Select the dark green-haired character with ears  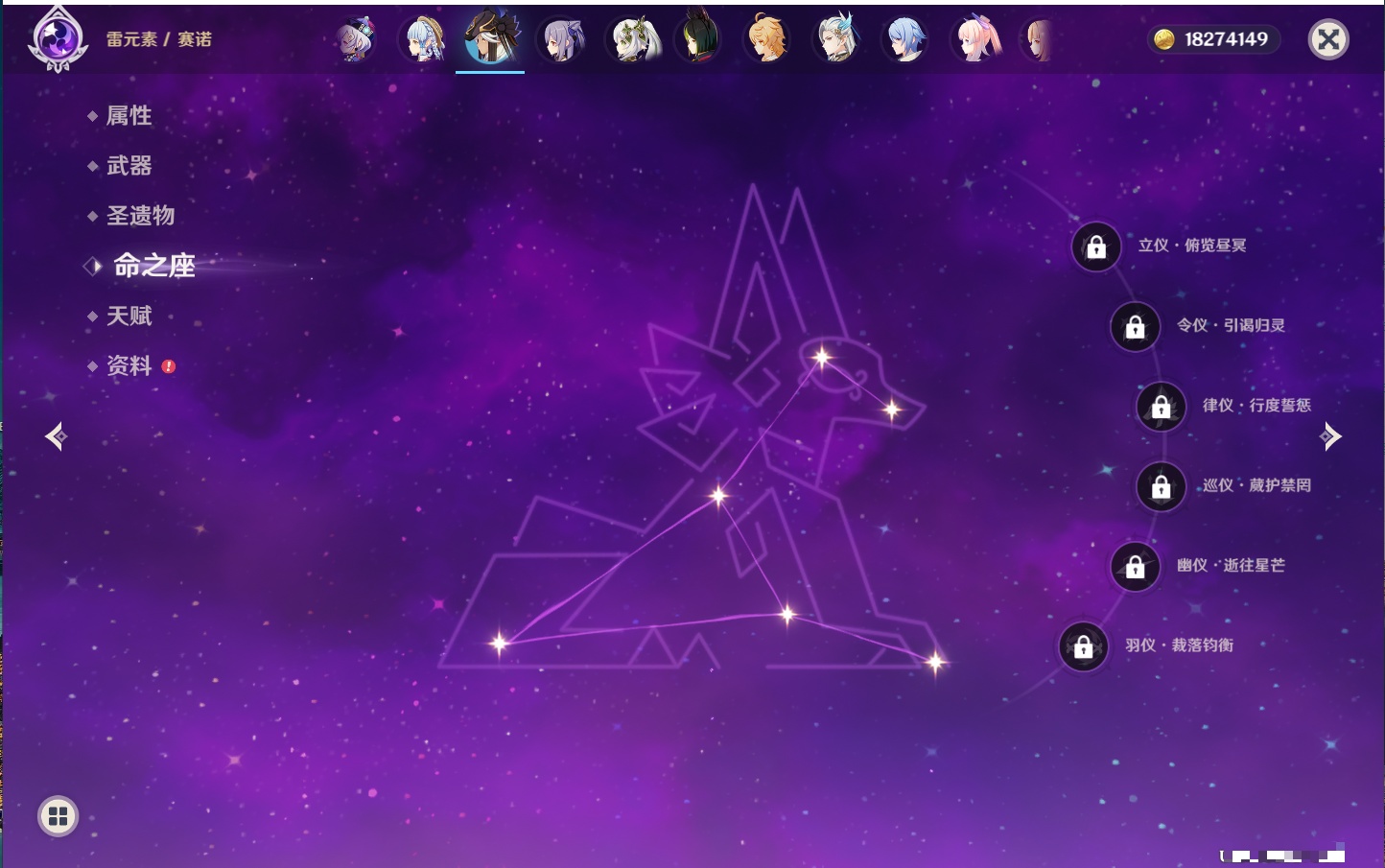tap(698, 38)
